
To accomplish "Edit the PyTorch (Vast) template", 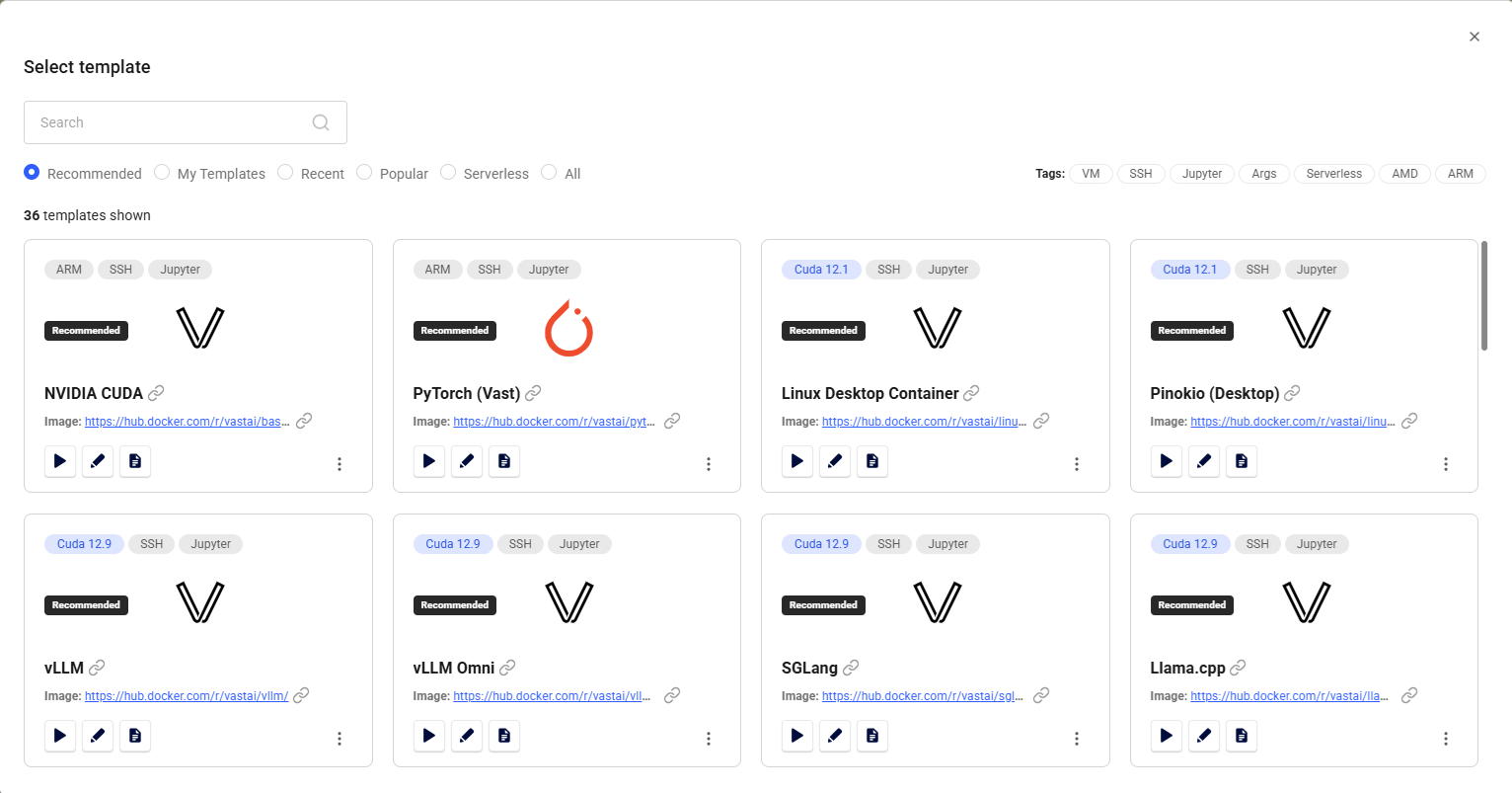I will tap(467, 461).
